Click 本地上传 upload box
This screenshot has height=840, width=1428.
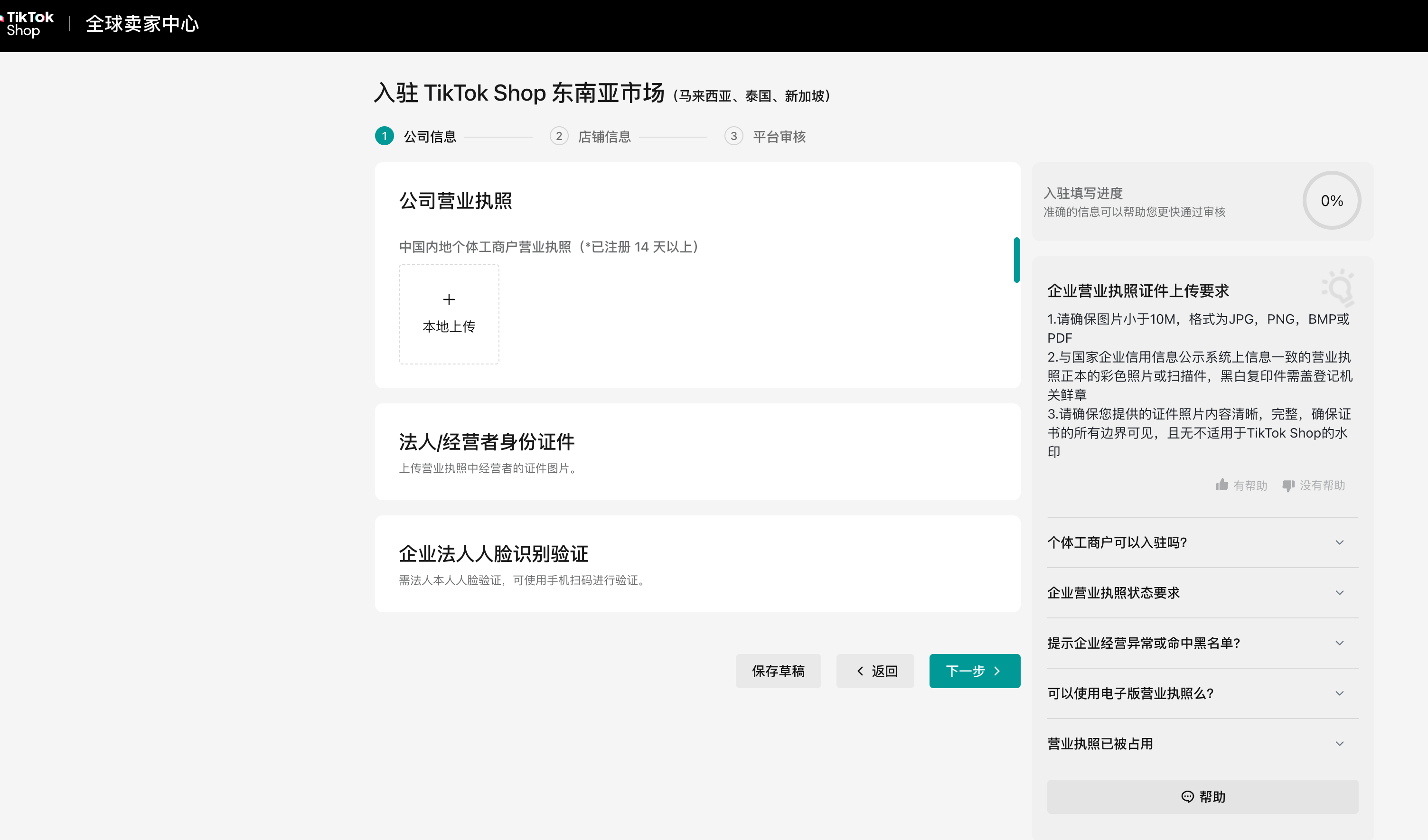click(449, 314)
